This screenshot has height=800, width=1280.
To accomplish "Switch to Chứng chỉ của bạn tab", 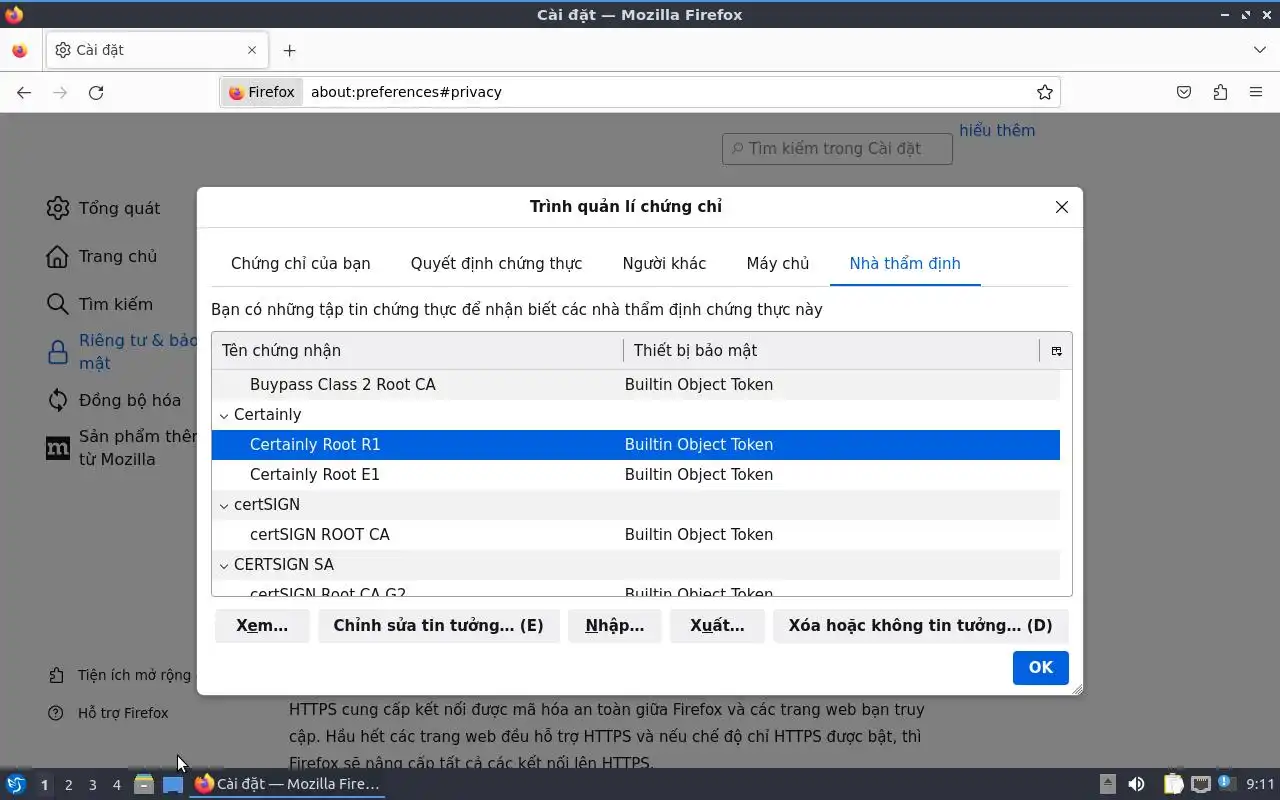I will [300, 264].
